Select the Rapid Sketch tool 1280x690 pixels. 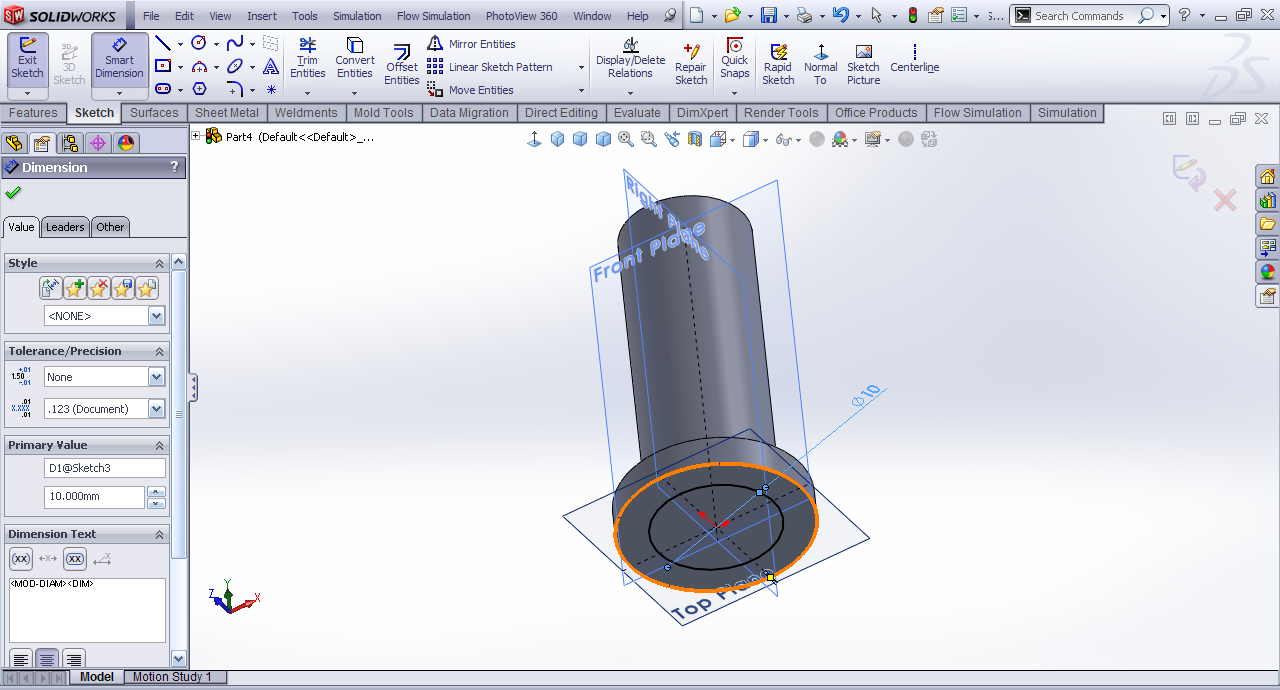[x=778, y=66]
